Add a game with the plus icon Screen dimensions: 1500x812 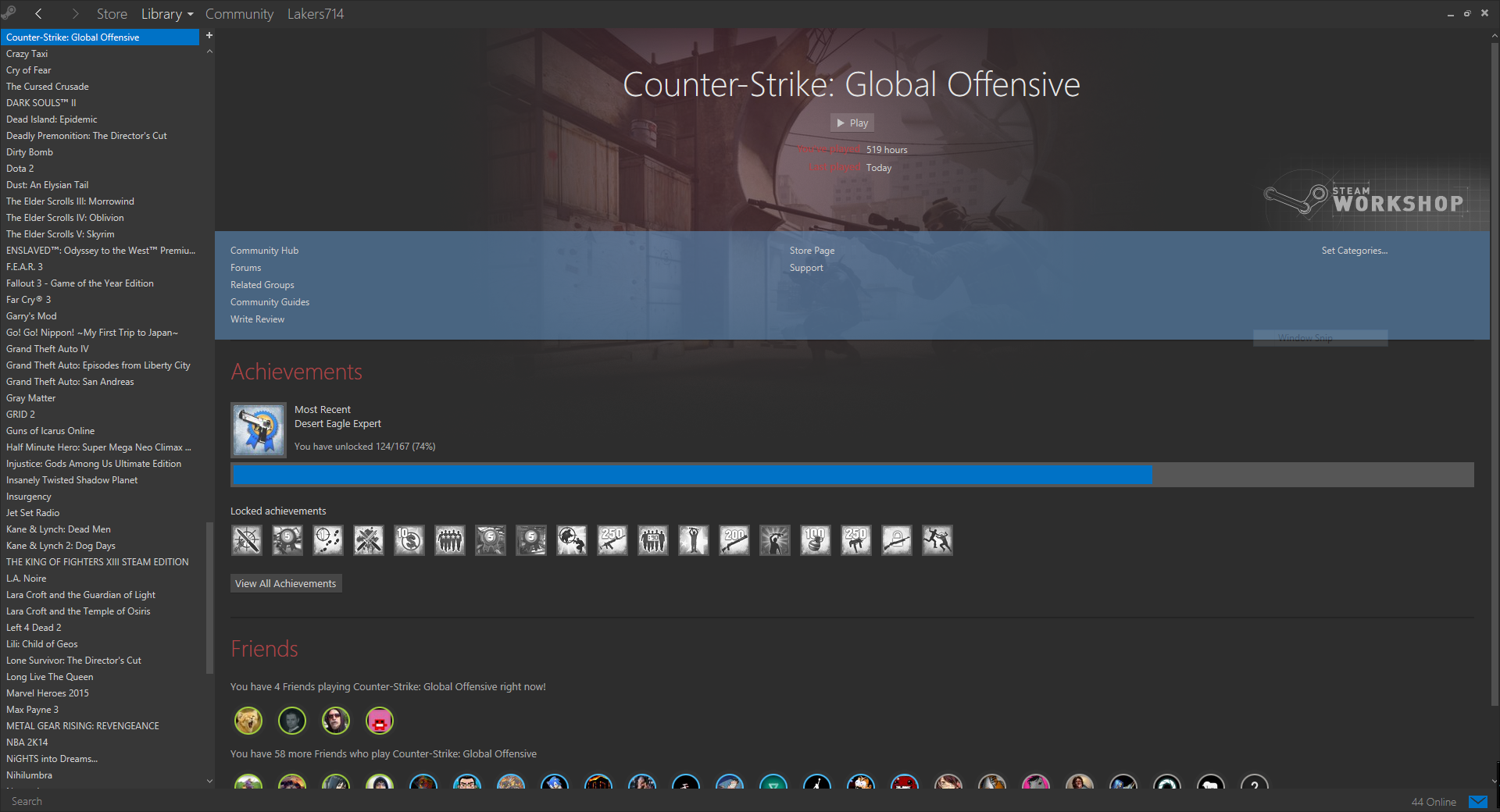click(x=209, y=35)
